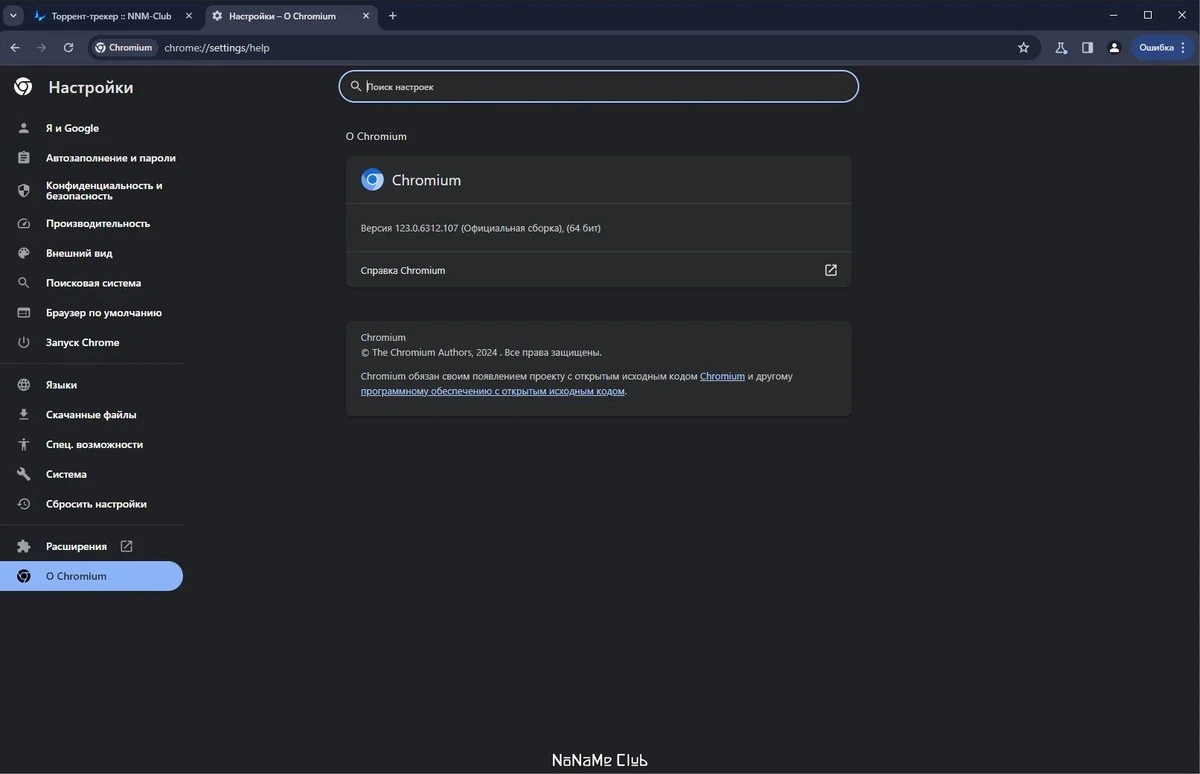Screen dimensions: 1200x774
Task: Close the NNM-Club tab
Action: 187,16
